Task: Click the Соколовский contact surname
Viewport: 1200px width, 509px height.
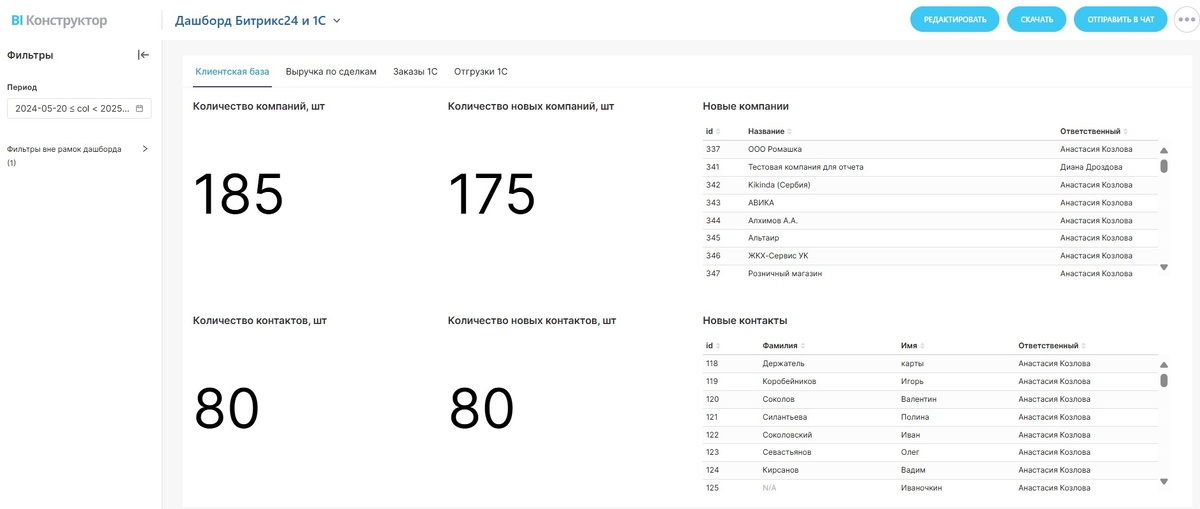Action: (x=787, y=435)
